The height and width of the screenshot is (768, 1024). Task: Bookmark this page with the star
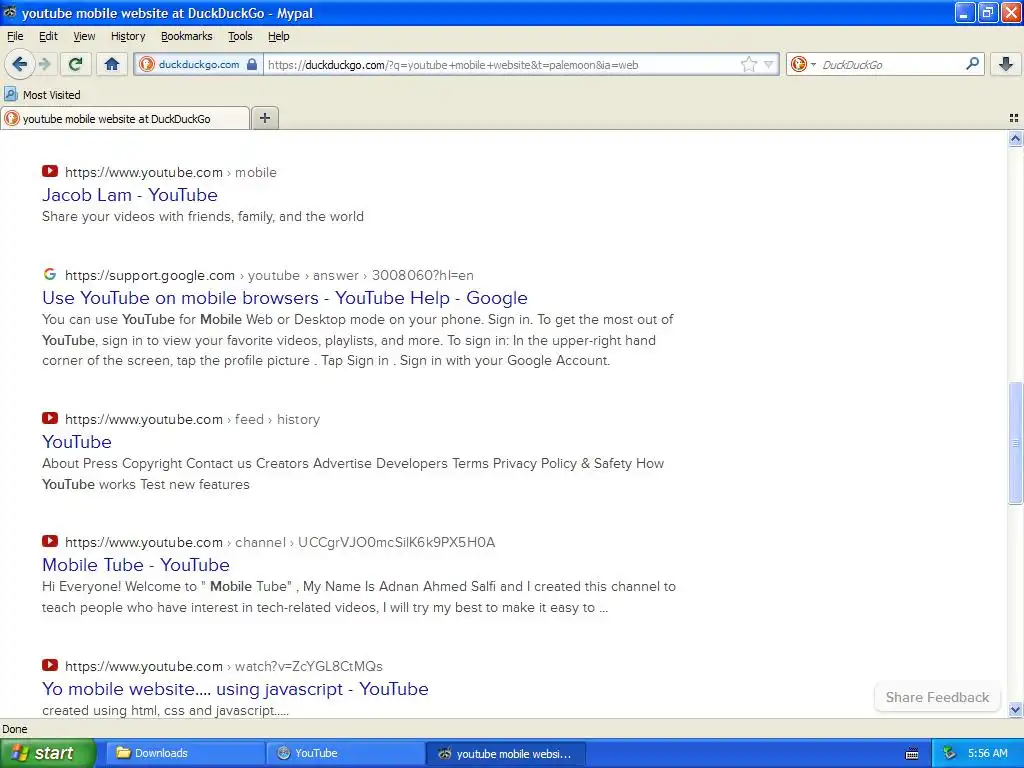coord(748,64)
